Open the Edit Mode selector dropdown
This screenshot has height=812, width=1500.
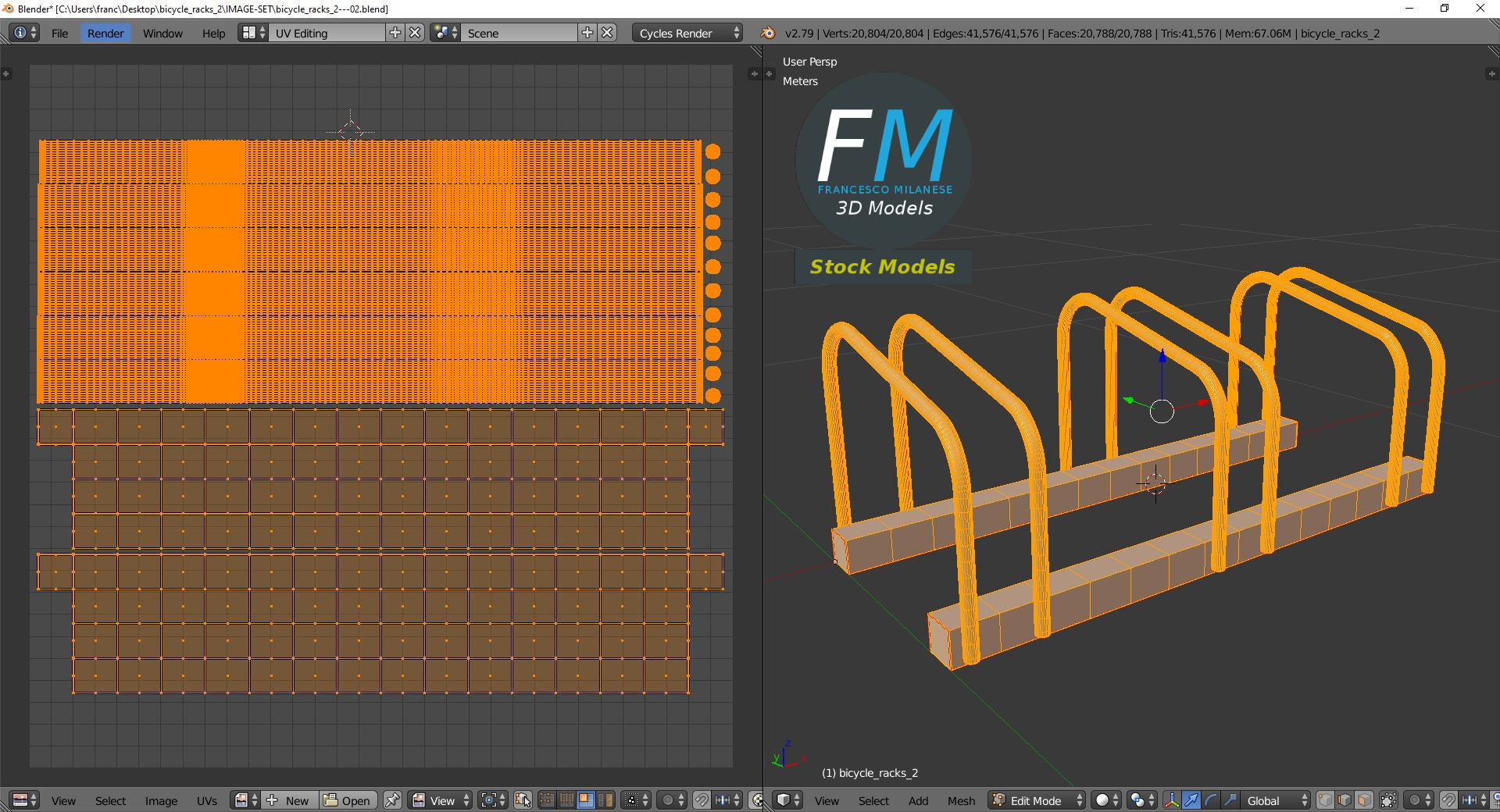click(x=1037, y=800)
